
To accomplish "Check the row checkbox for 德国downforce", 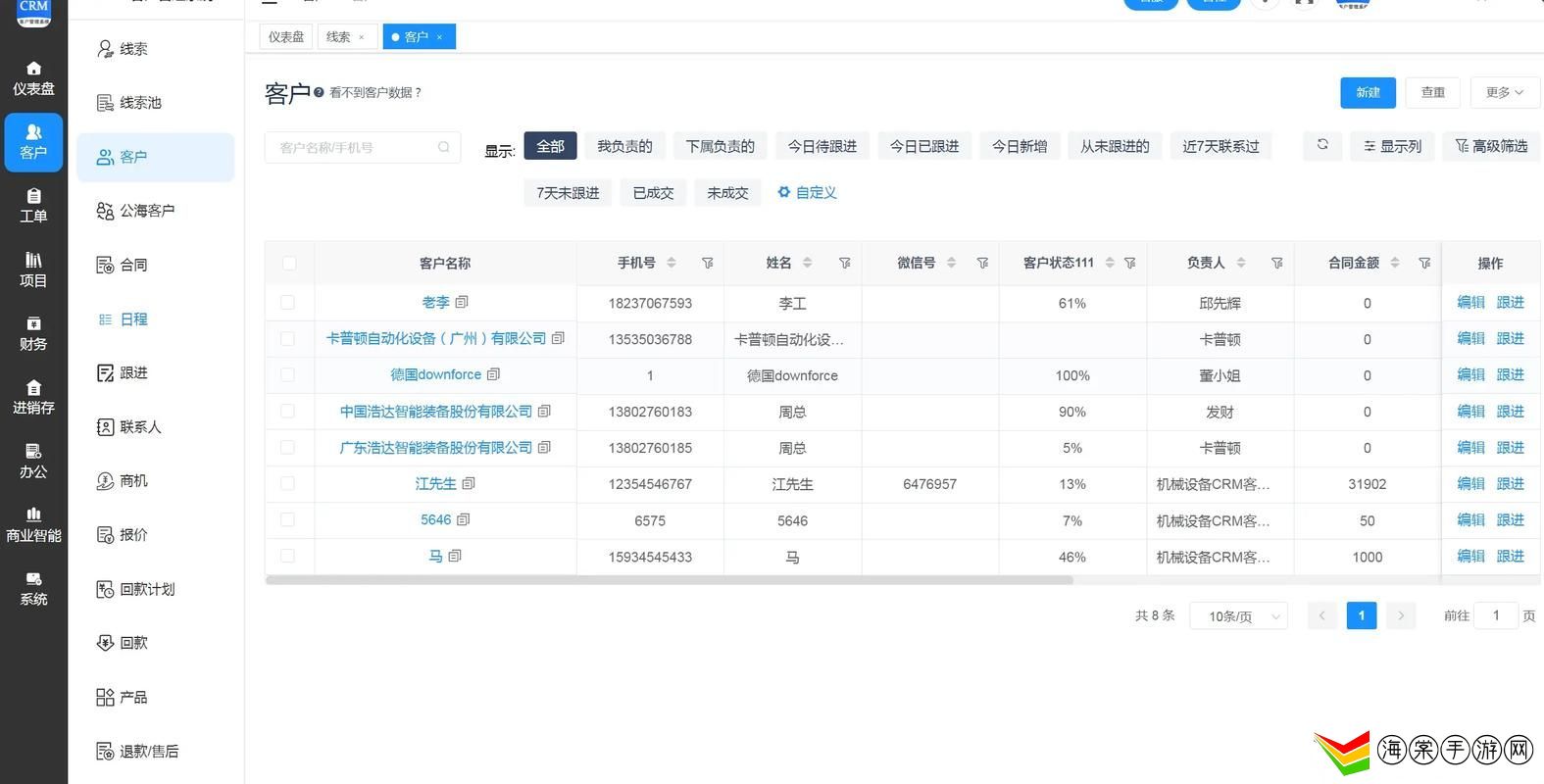I will [x=287, y=374].
